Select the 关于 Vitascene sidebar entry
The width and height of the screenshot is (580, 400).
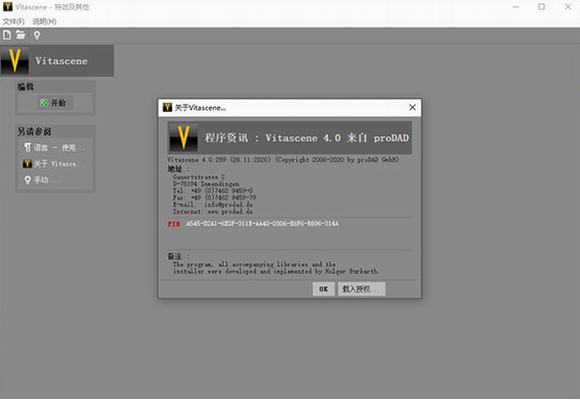[54, 164]
